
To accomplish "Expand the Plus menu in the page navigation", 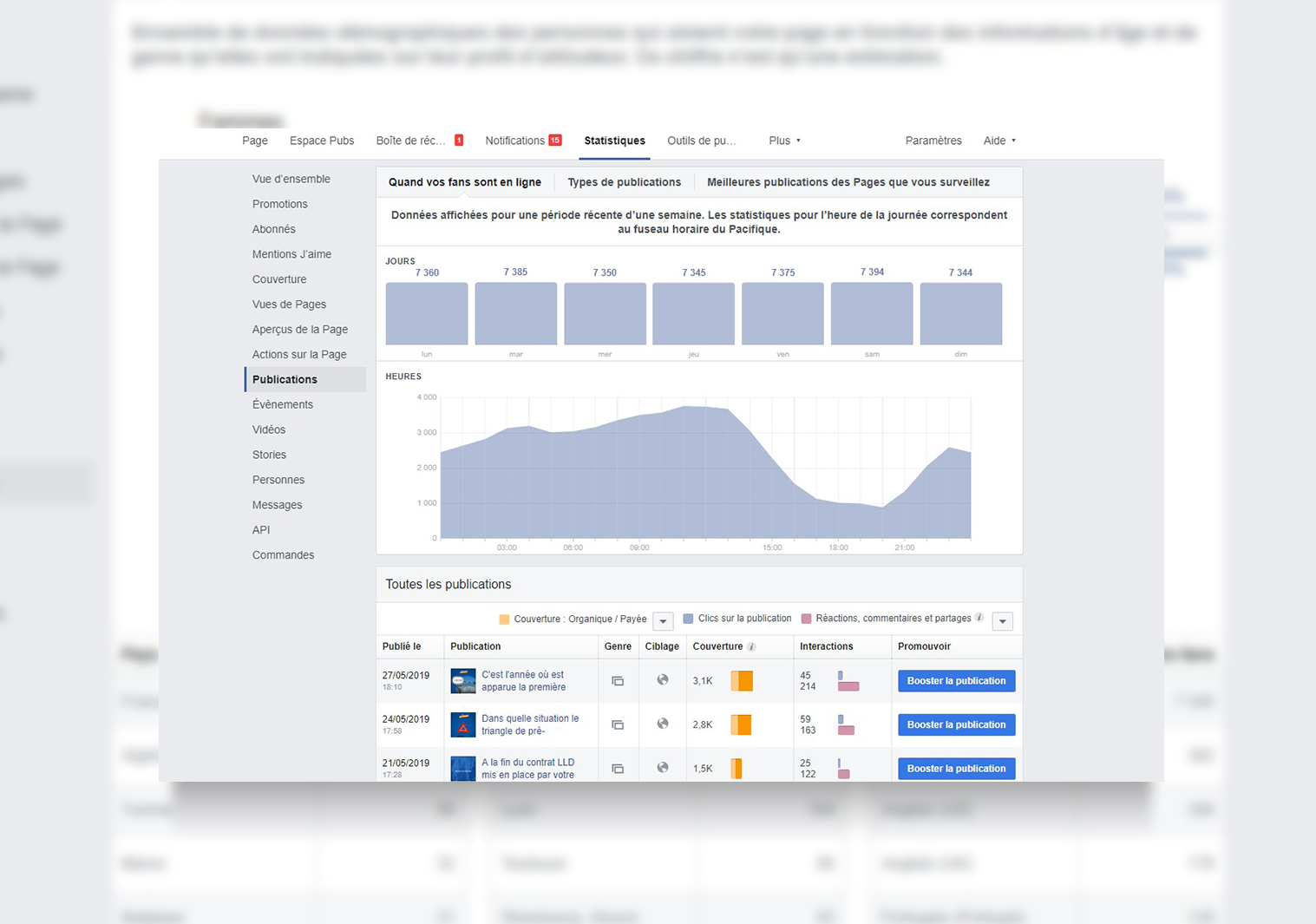I will [784, 141].
